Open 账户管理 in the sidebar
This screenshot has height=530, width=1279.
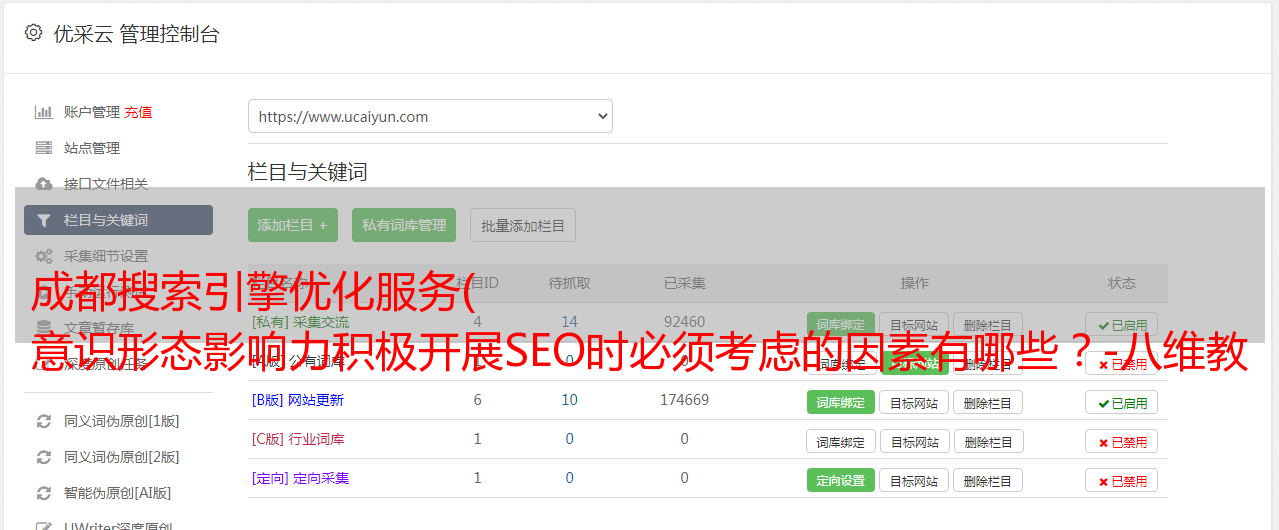[92, 112]
